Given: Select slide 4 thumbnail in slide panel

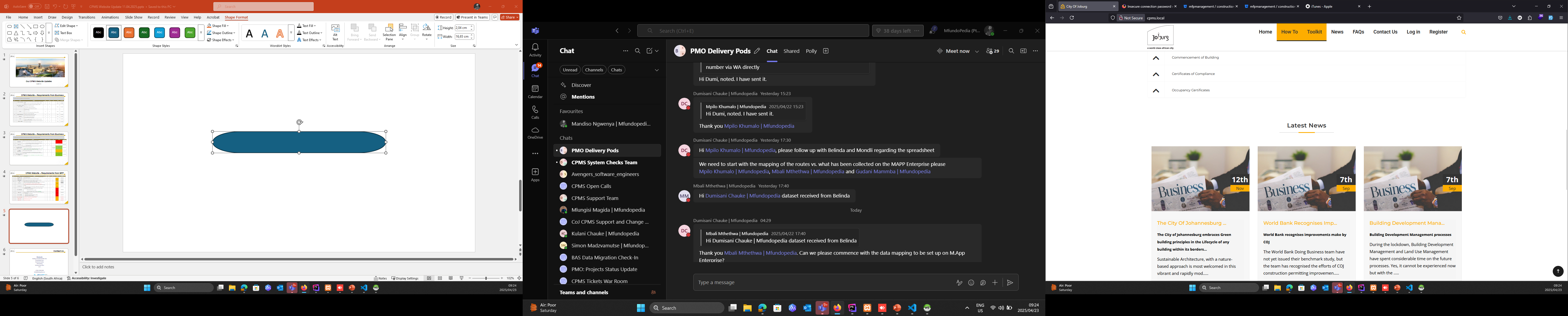Looking at the screenshot, I should [39, 187].
